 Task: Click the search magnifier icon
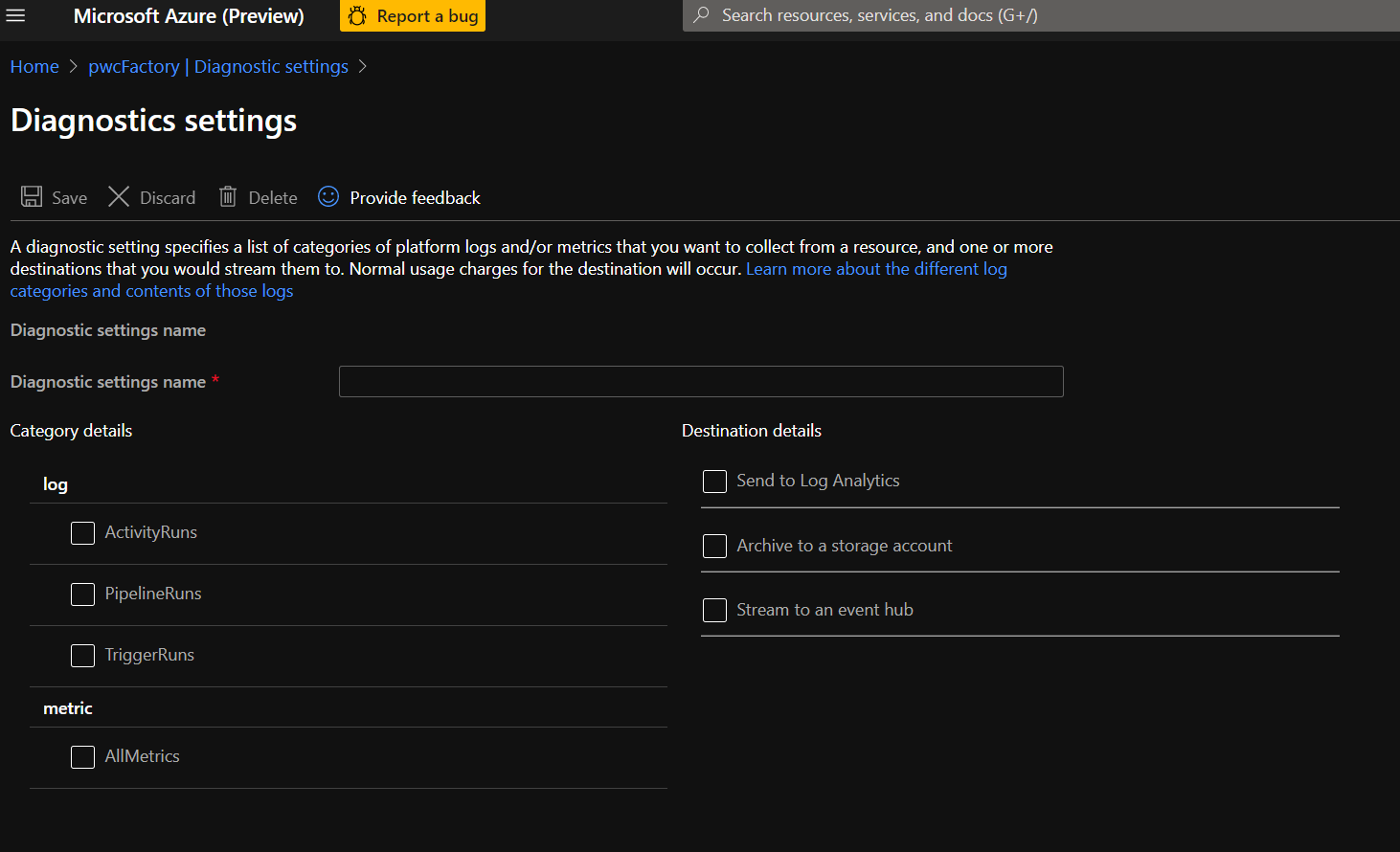coord(702,15)
